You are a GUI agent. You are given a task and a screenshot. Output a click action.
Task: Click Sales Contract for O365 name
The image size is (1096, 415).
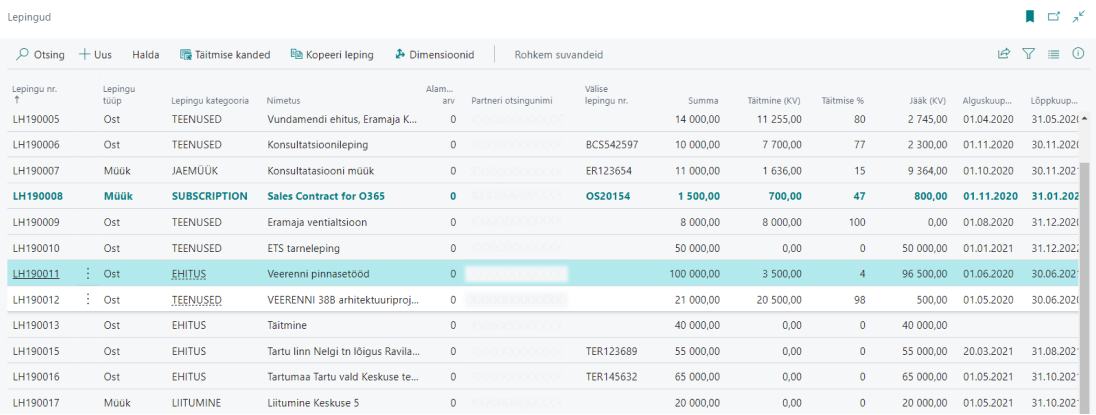326,196
